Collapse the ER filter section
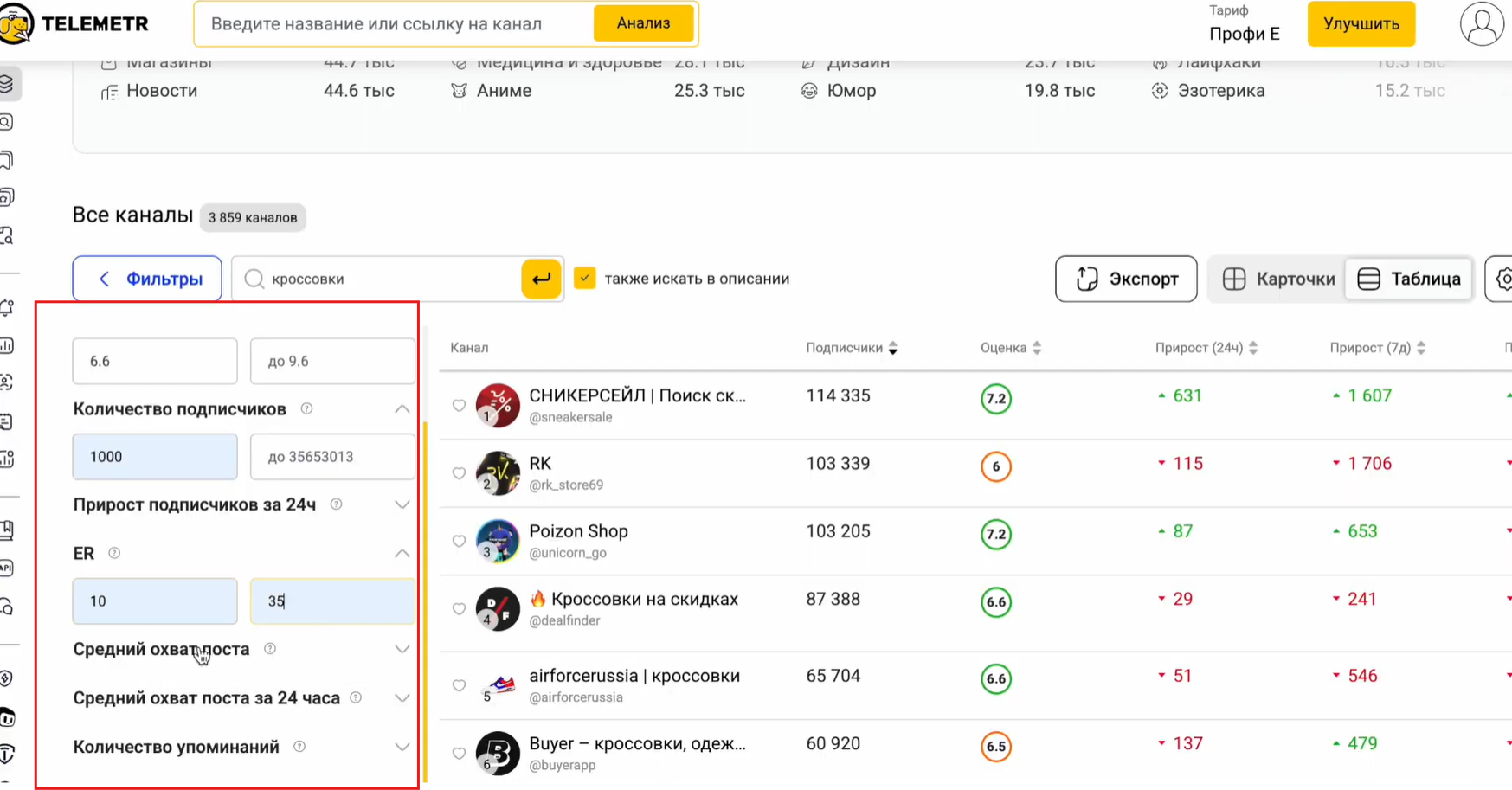 click(x=402, y=553)
